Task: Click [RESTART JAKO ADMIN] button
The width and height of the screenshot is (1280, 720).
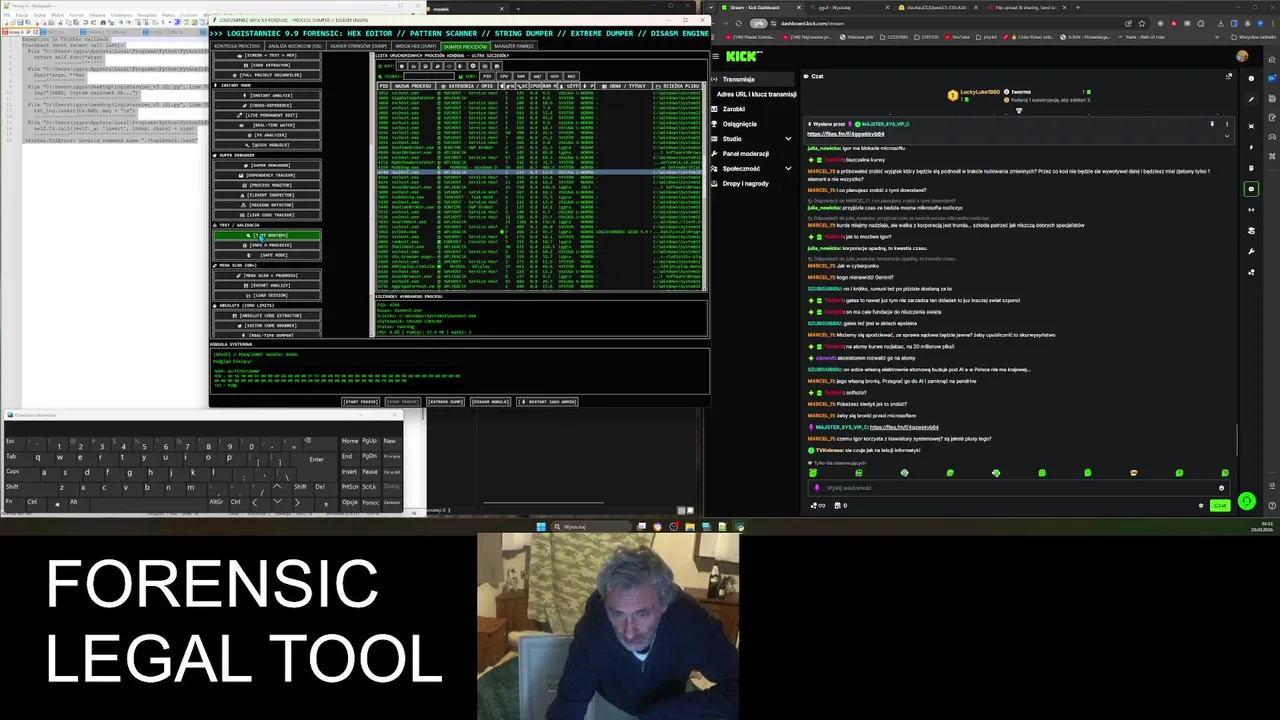Action: (548, 402)
